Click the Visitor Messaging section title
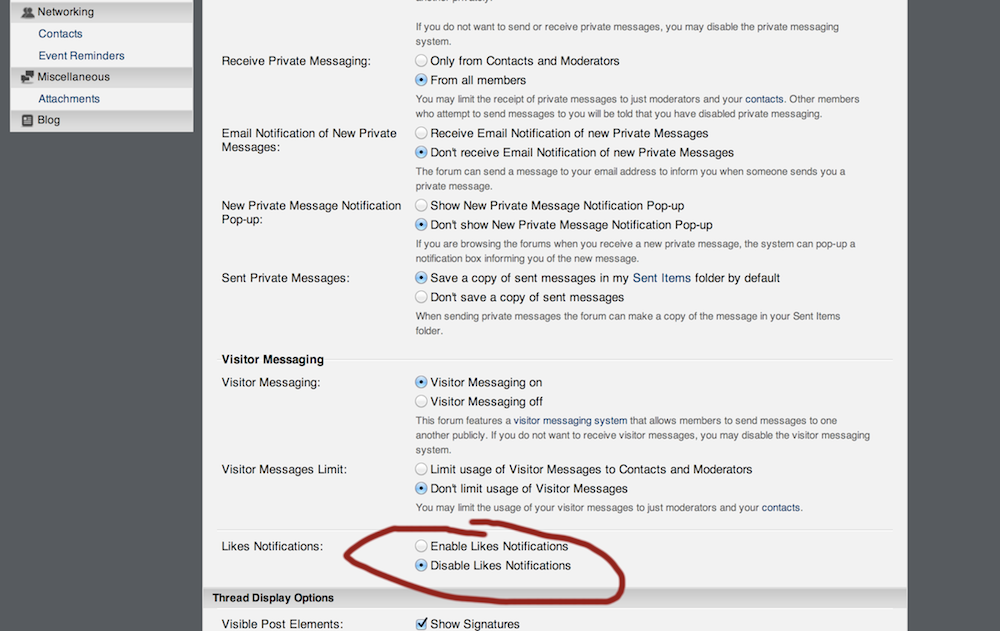 [273, 360]
